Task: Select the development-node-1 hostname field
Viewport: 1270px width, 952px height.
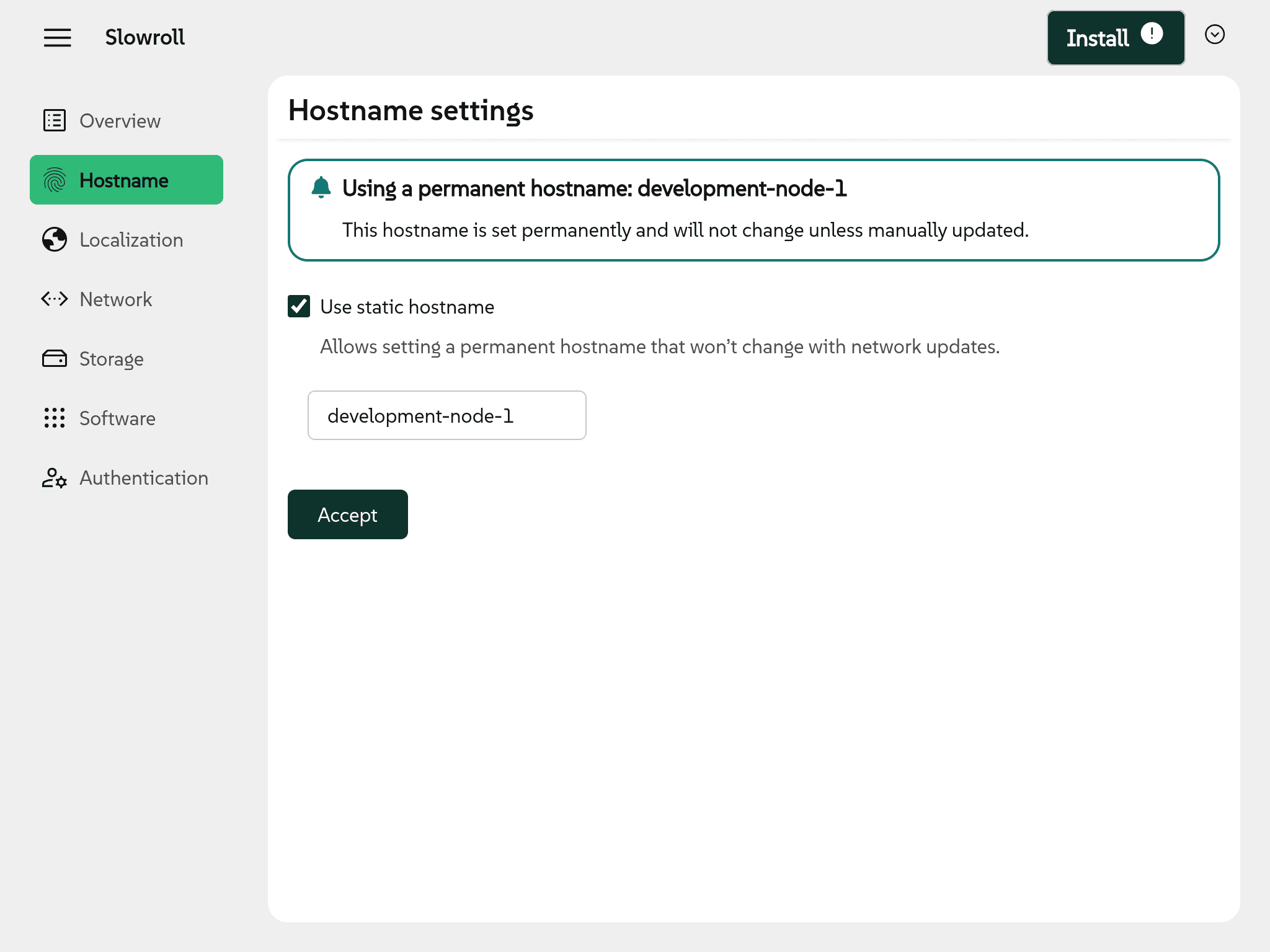Action: tap(446, 415)
